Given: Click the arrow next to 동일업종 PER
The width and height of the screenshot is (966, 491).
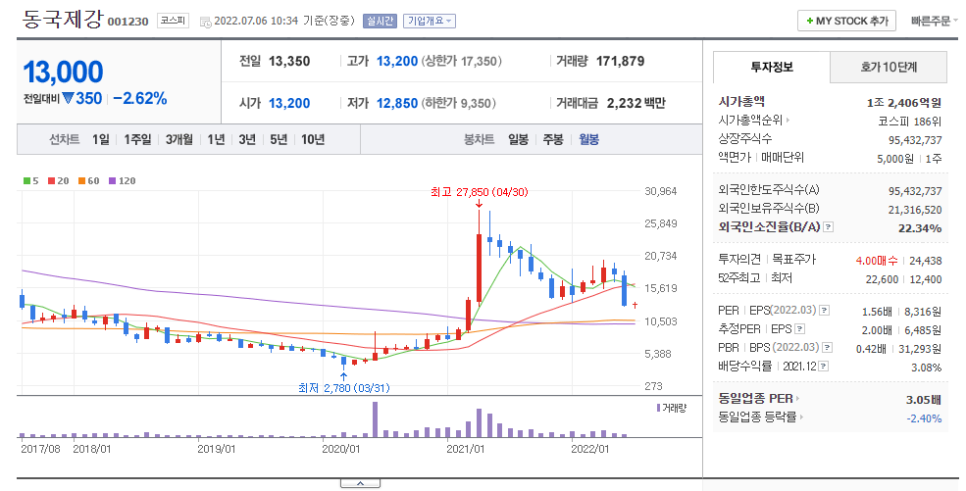Looking at the screenshot, I should [797, 399].
